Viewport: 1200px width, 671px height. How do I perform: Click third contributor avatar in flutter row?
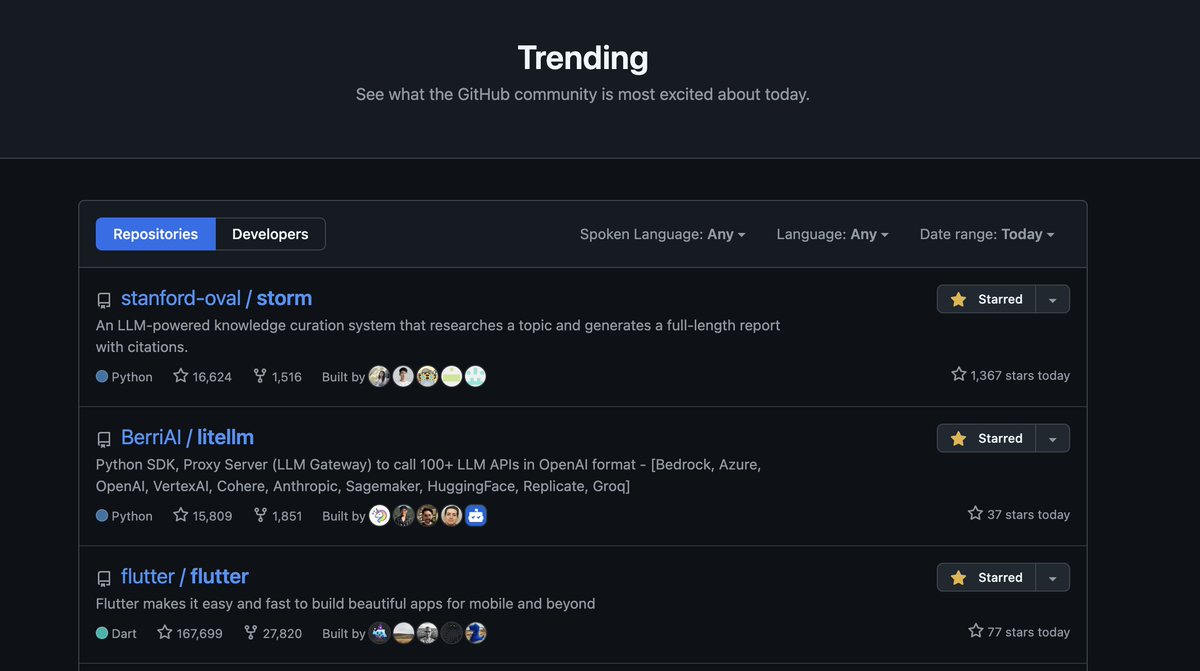coord(427,633)
